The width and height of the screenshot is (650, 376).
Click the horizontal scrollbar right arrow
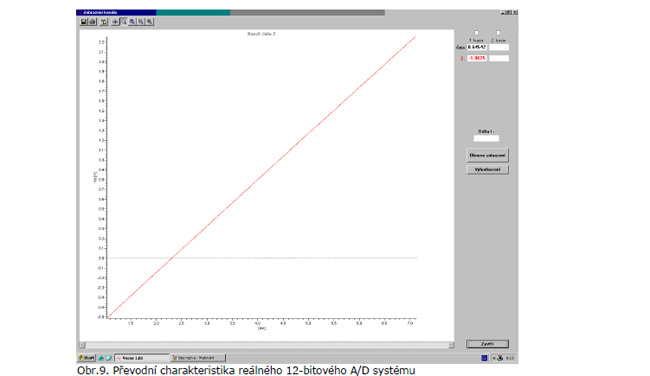451,345
